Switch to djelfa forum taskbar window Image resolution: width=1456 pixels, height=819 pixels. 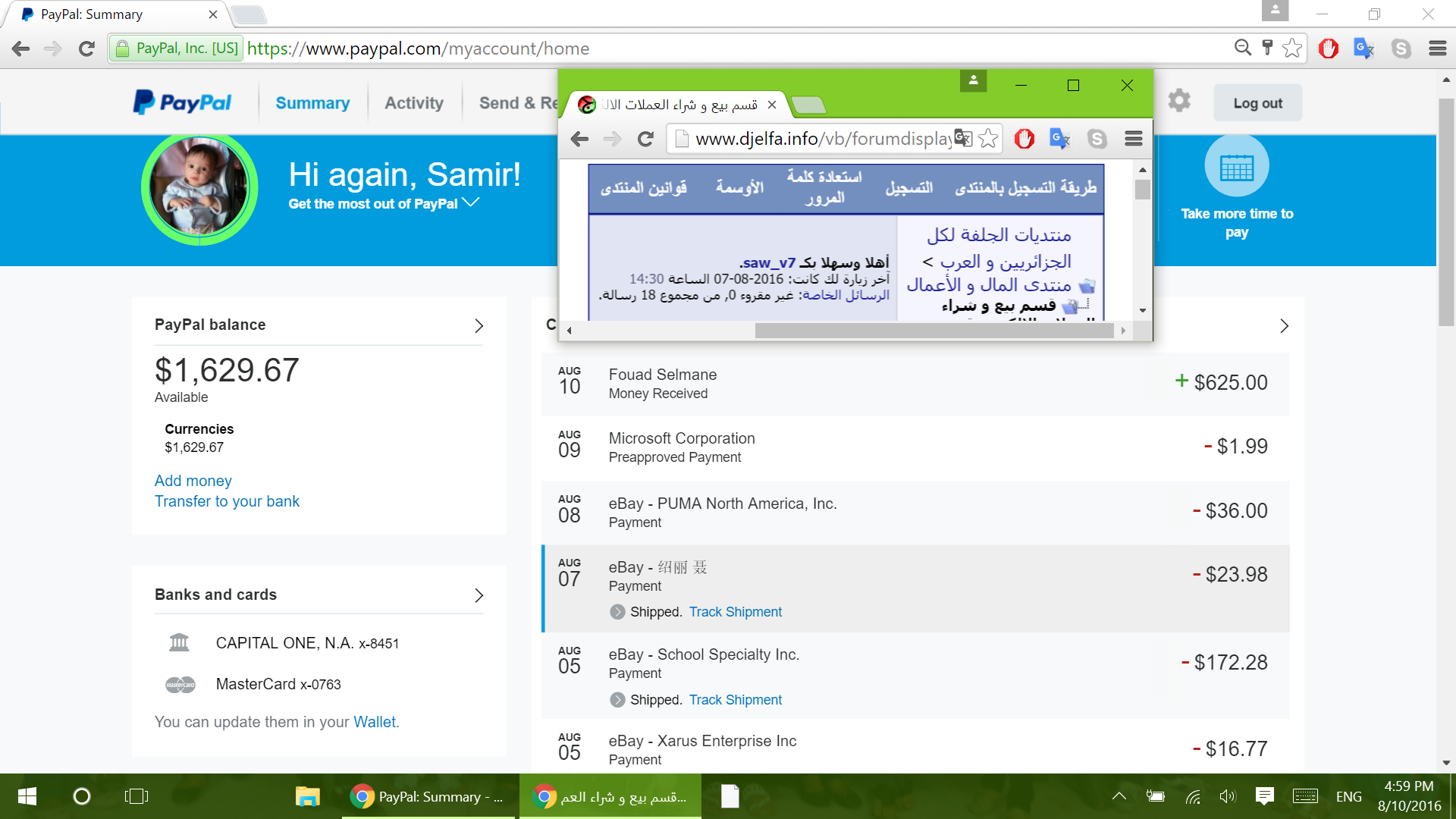[x=610, y=796]
